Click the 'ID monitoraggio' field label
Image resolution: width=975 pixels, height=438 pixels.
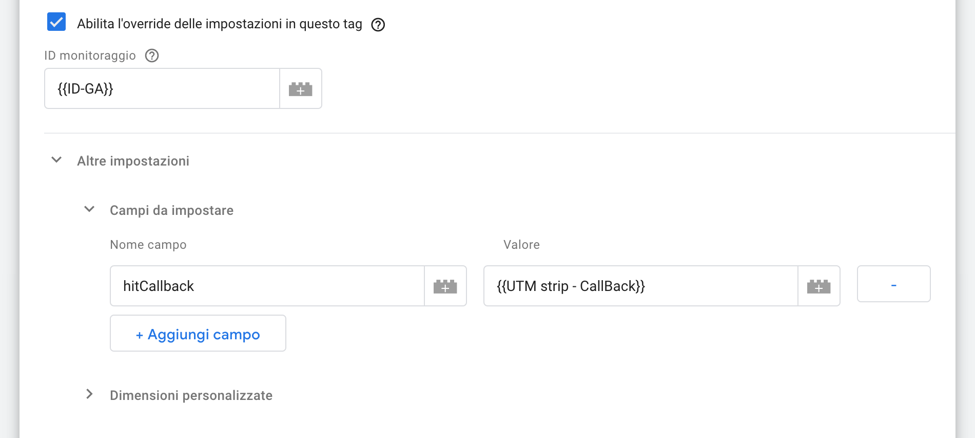90,56
